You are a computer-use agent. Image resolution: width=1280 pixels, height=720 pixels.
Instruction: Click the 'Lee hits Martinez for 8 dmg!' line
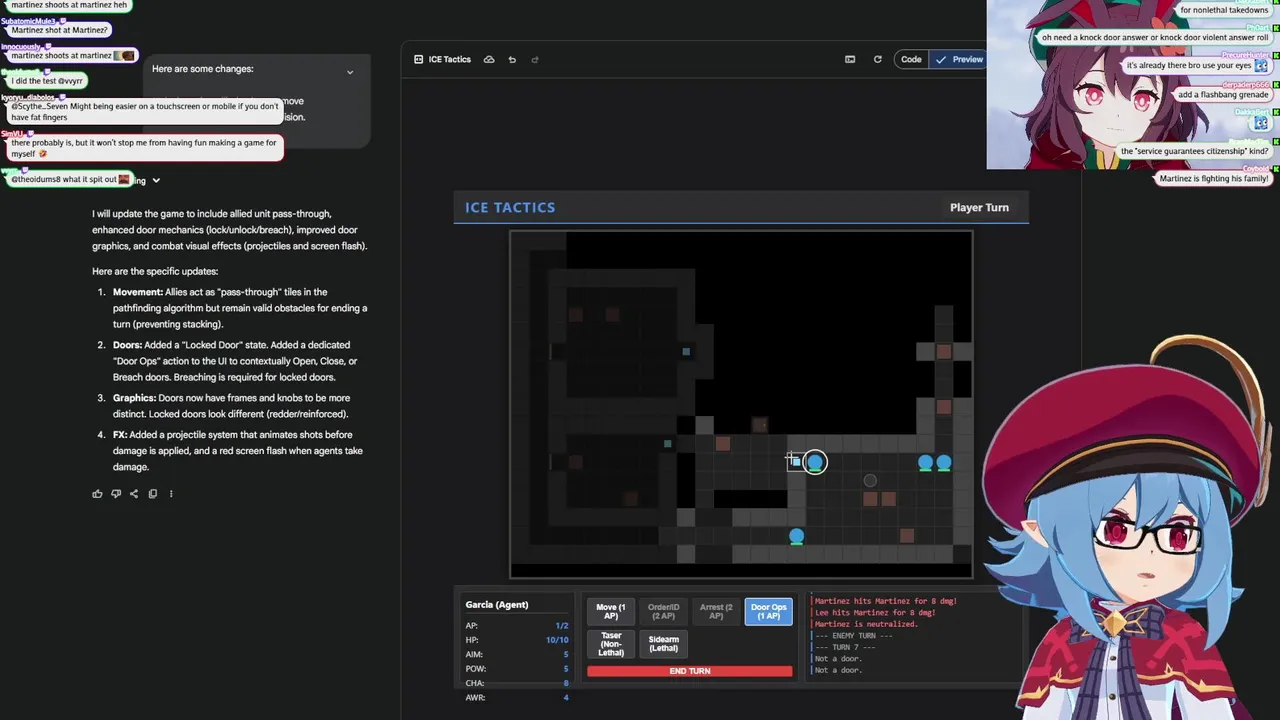875,612
